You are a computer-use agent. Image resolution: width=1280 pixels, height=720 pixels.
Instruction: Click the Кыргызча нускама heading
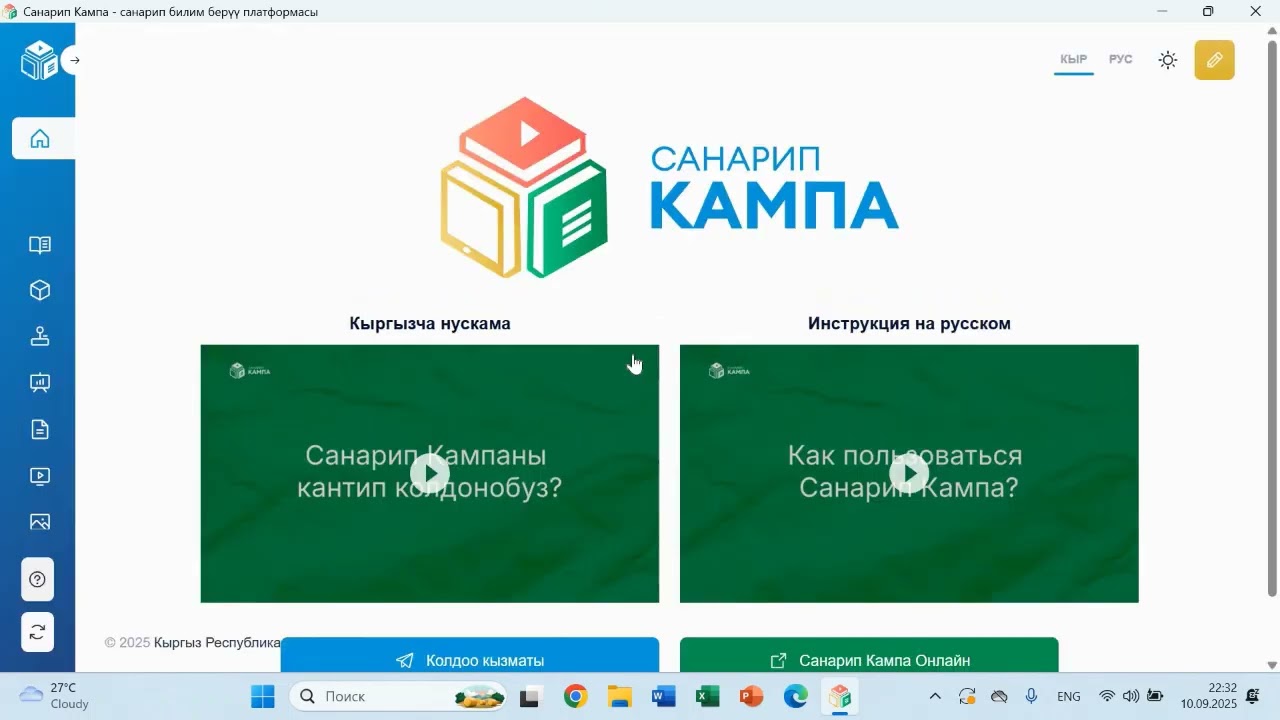tap(430, 323)
